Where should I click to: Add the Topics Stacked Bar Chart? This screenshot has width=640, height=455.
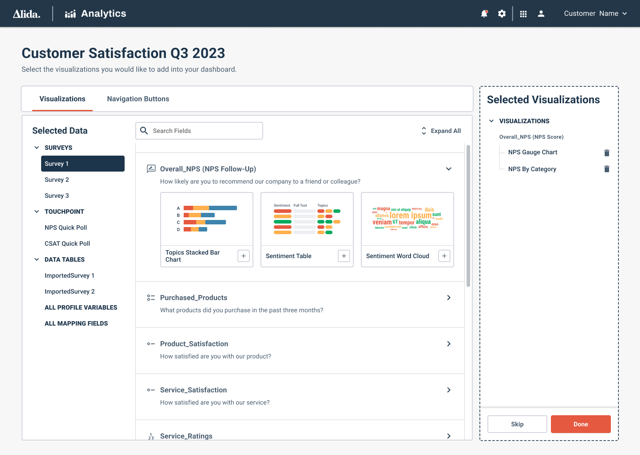pos(243,256)
